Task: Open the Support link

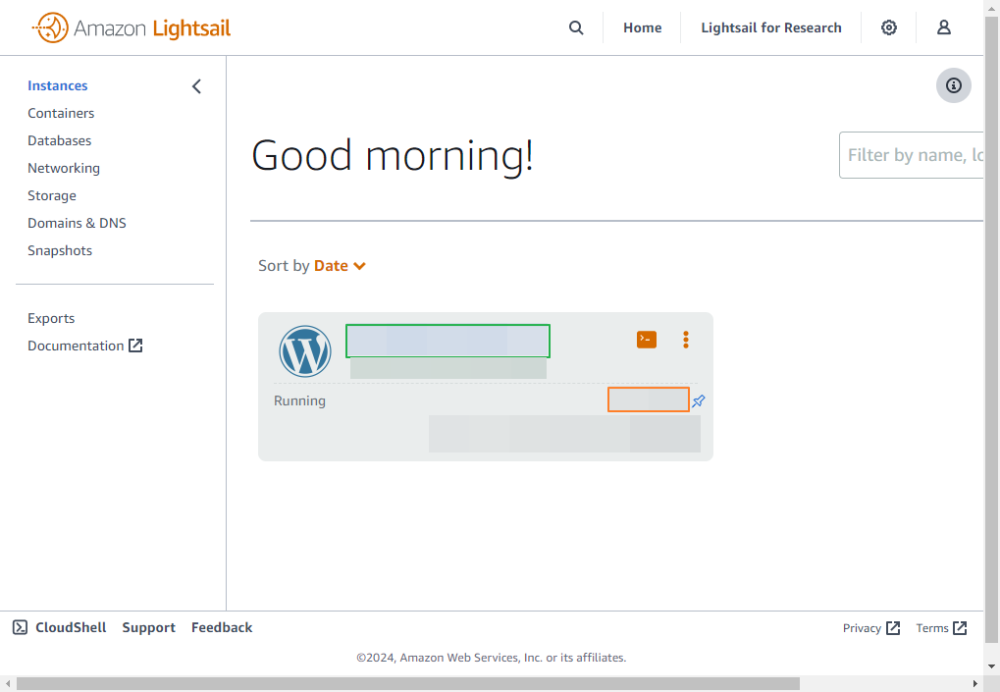Action: coord(149,628)
